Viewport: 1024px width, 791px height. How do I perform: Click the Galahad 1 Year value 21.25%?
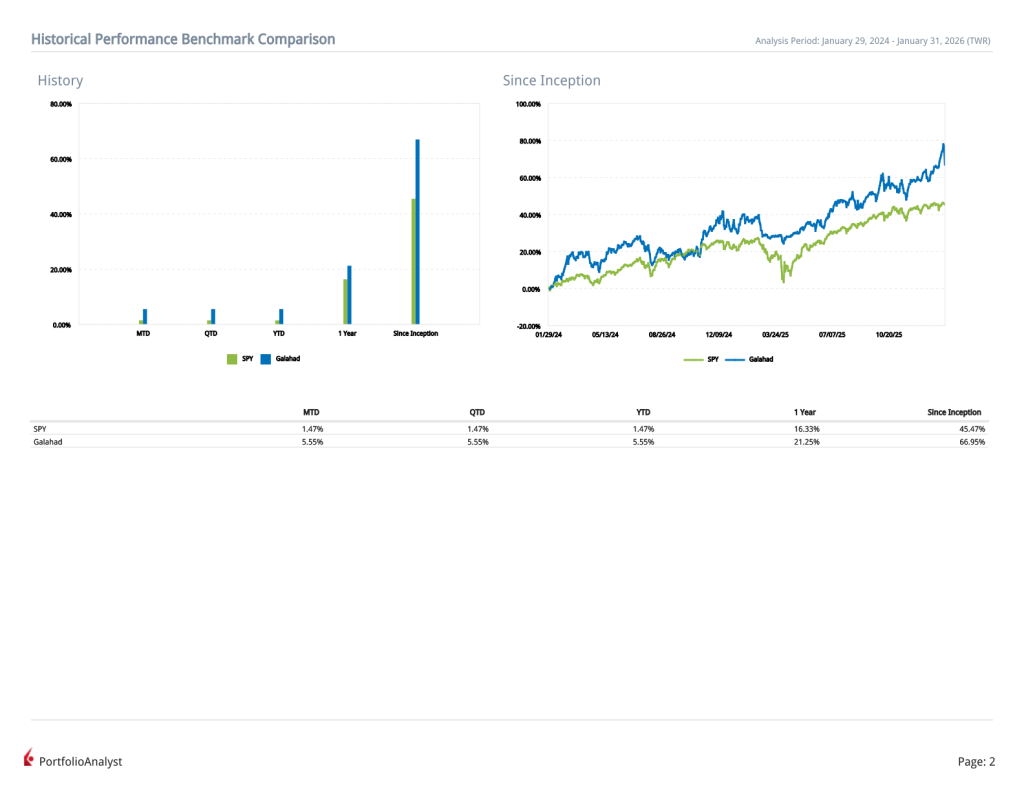(x=807, y=442)
